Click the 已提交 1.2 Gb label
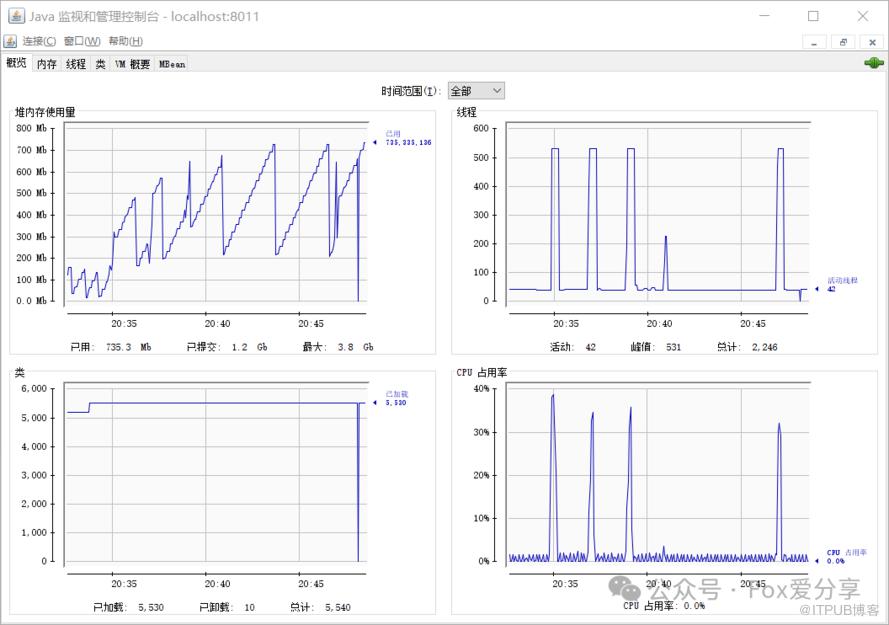The image size is (889, 625). pyautogui.click(x=227, y=347)
